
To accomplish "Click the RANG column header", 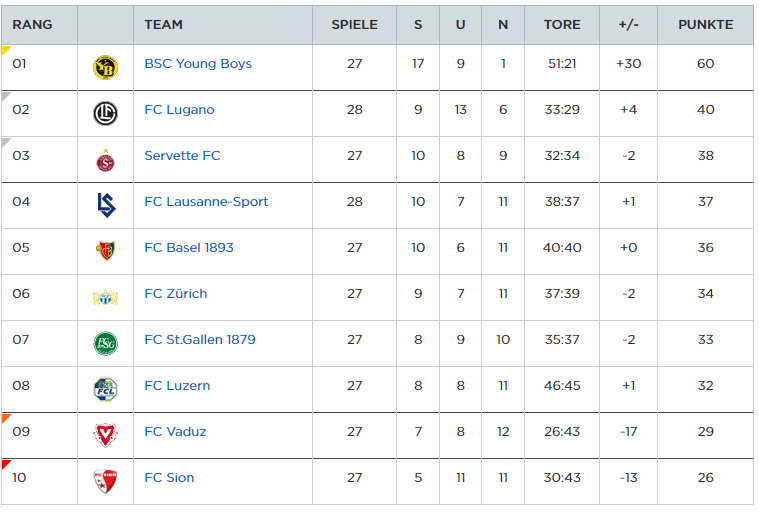I will 32,25.
